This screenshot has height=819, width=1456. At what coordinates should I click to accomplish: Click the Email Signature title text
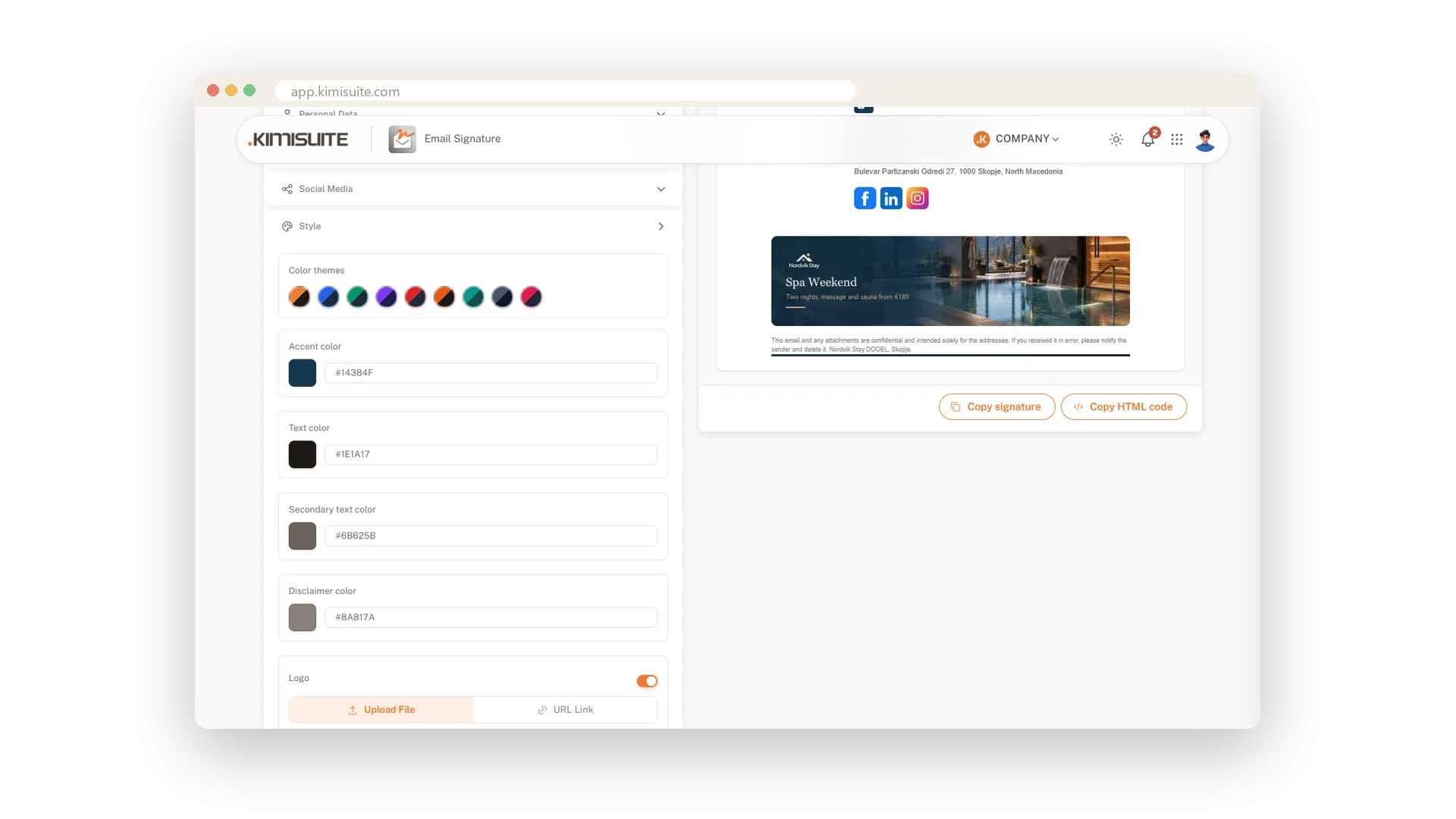tap(463, 139)
